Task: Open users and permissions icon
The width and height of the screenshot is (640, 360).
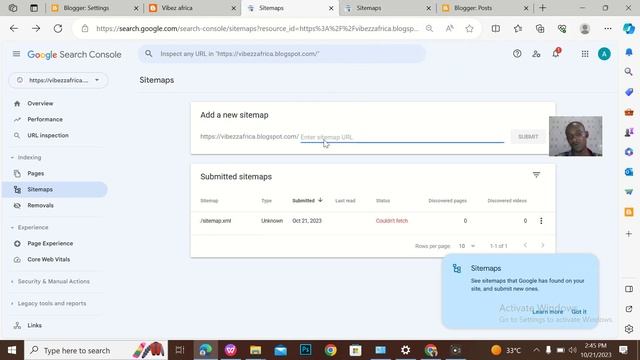Action: tap(536, 54)
